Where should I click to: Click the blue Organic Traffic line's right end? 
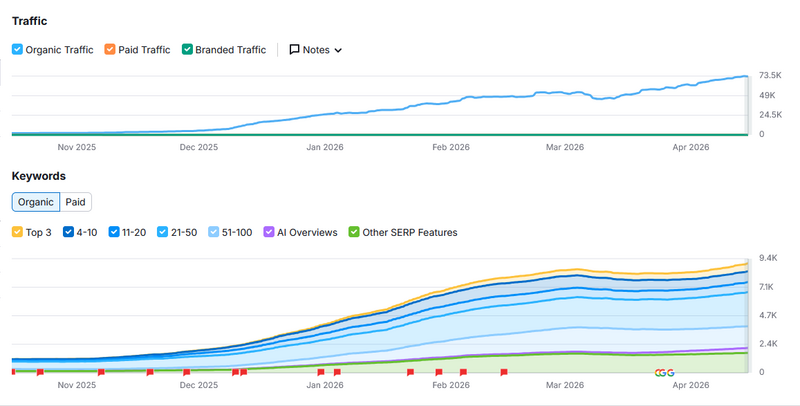745,77
